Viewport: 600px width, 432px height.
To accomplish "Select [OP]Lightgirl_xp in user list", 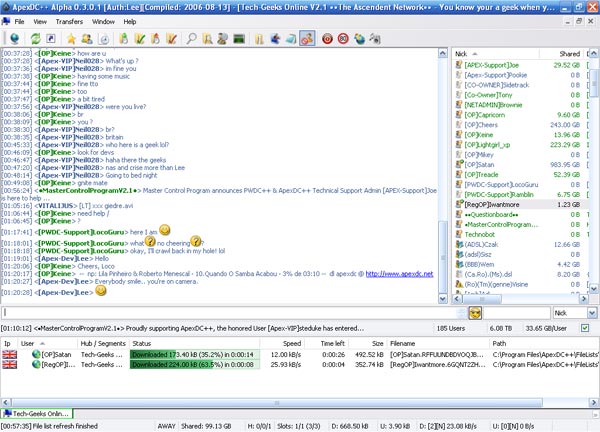I will tap(487, 145).
